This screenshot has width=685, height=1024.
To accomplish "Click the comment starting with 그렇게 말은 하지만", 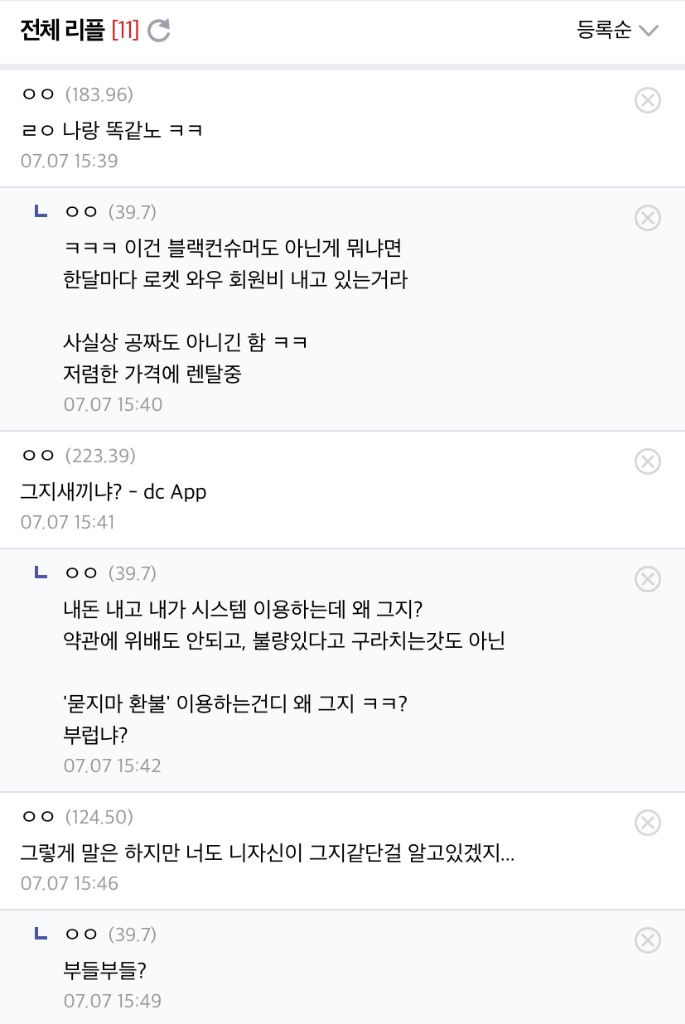I will [x=268, y=853].
